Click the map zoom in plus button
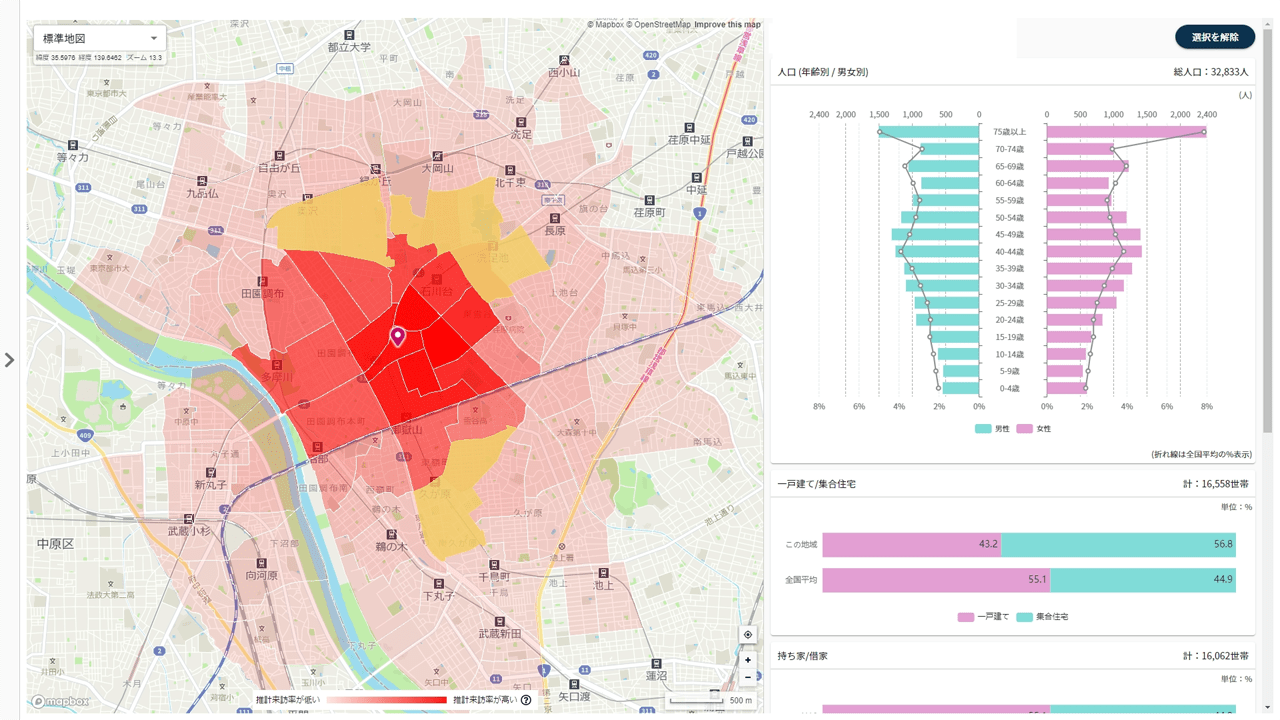Image resolution: width=1280 pixels, height=720 pixels. [x=747, y=660]
